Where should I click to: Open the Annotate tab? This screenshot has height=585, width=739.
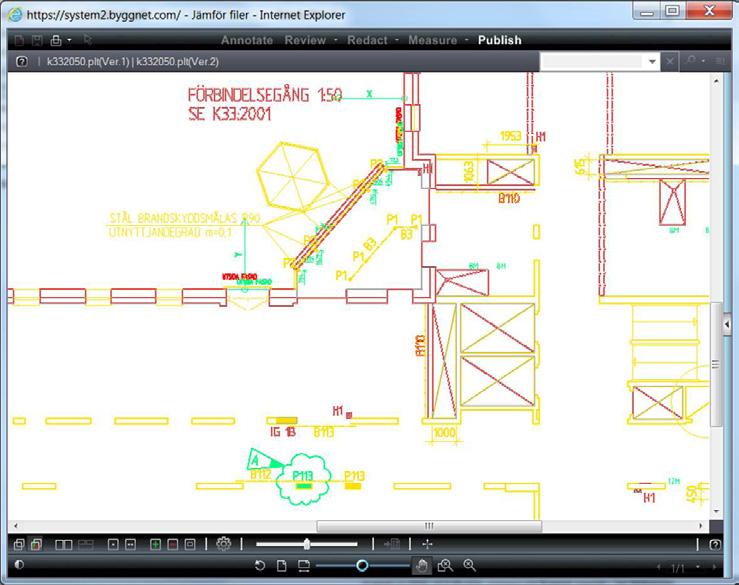[246, 40]
